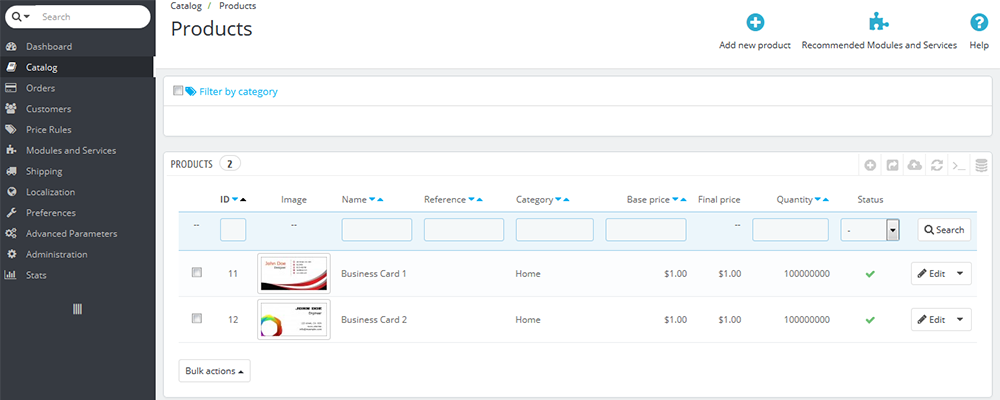Click the Stats bar chart icon
Screen dimensions: 1000x400
coord(11,275)
